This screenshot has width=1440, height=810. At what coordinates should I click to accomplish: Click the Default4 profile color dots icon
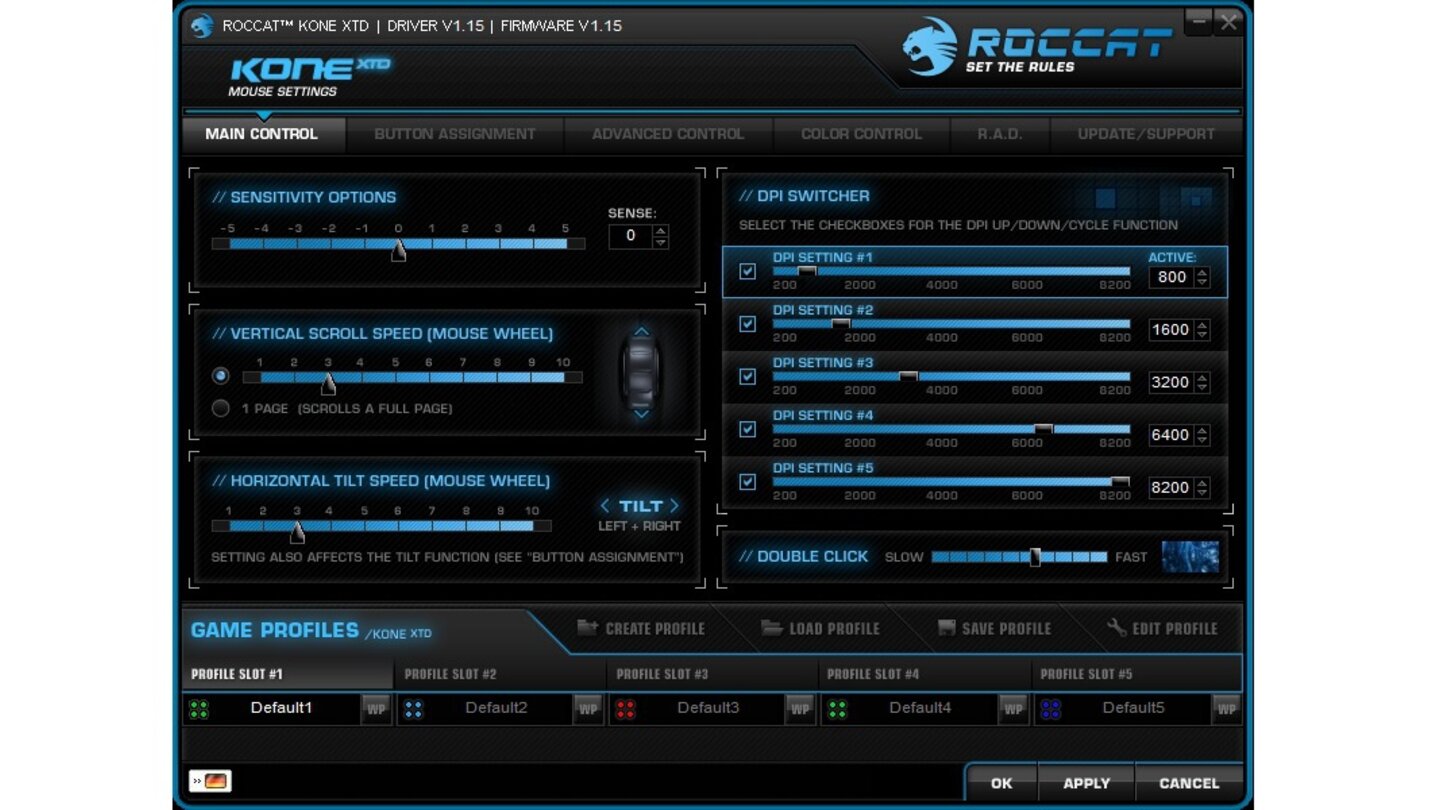click(x=837, y=709)
